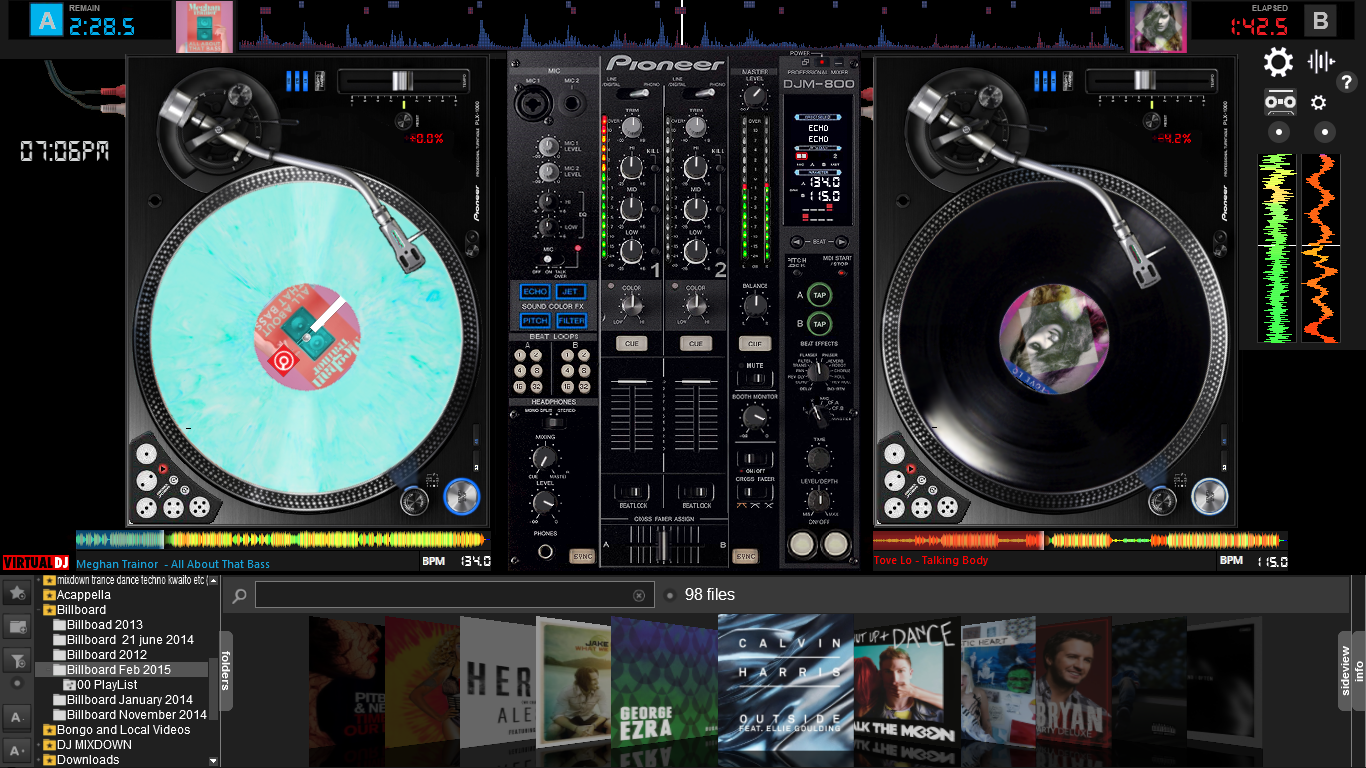Toggle channel 2 MID kill switch

[x=719, y=210]
